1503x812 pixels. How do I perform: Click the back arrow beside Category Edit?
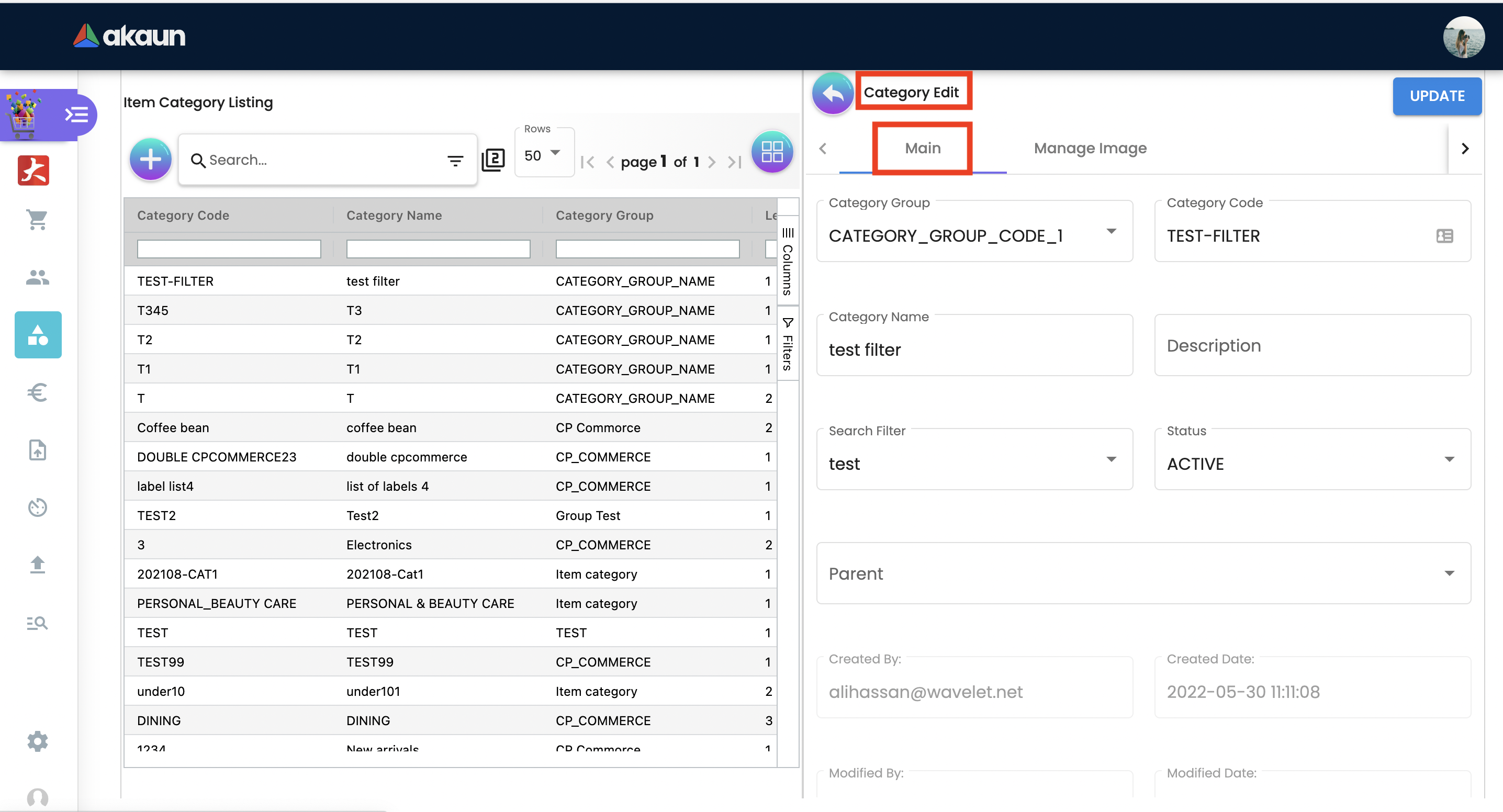[x=833, y=93]
